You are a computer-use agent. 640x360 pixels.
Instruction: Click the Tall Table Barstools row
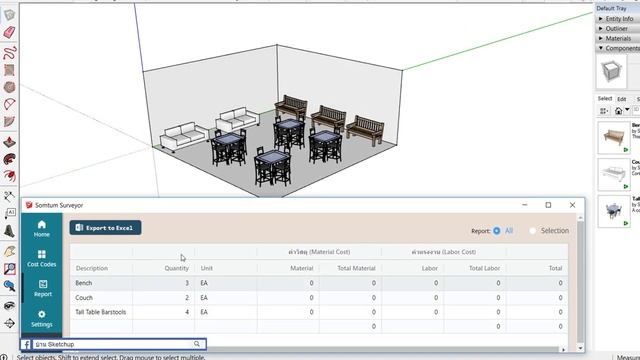point(318,312)
